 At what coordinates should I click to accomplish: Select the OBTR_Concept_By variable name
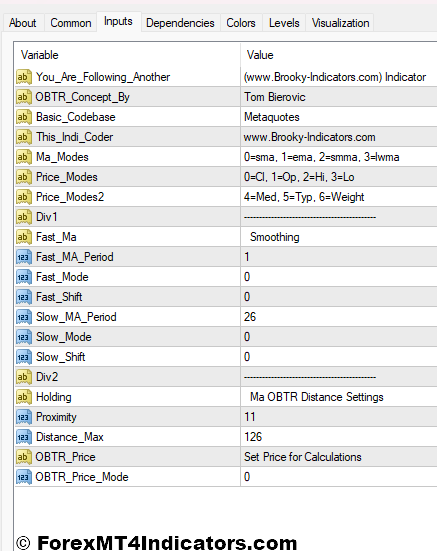pos(83,97)
